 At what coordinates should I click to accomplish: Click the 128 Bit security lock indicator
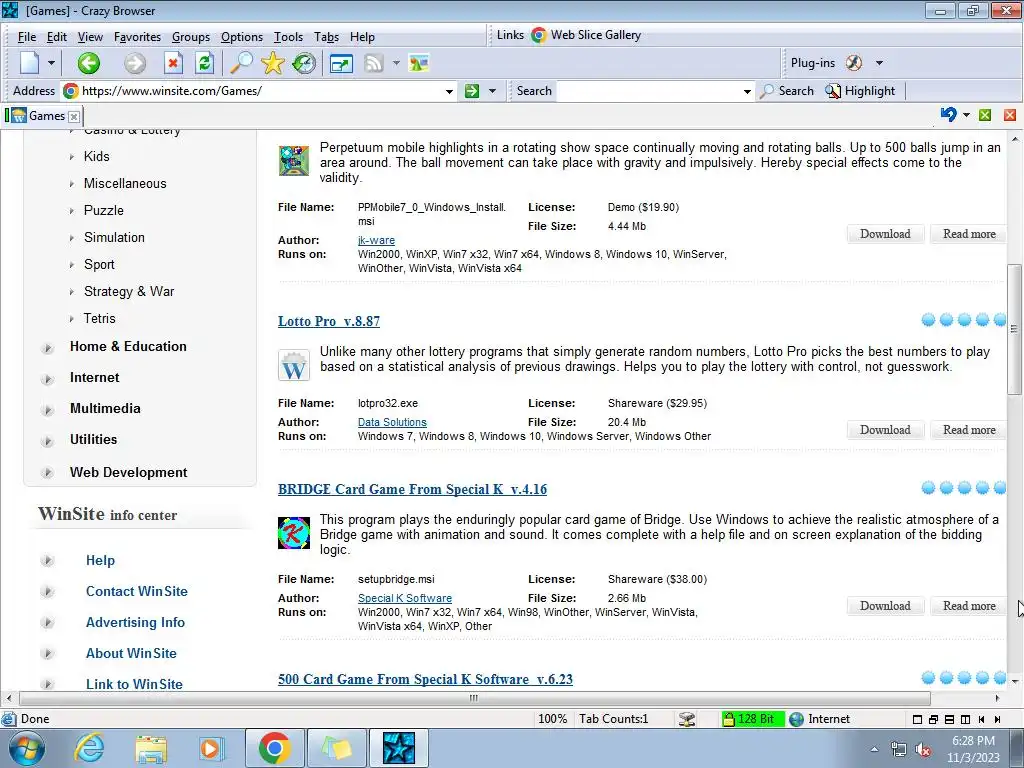[752, 719]
